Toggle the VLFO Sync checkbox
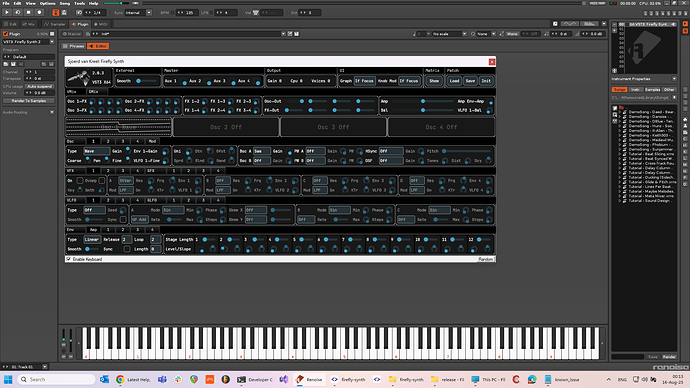 pyautogui.click(x=123, y=220)
